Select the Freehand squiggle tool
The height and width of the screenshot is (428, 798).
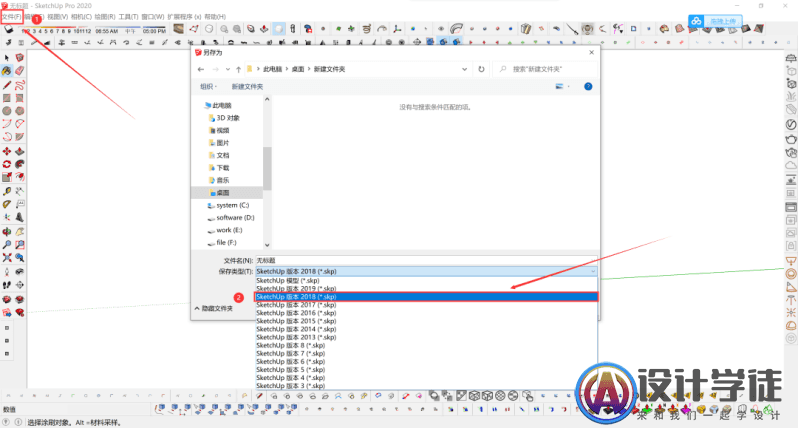coord(20,85)
